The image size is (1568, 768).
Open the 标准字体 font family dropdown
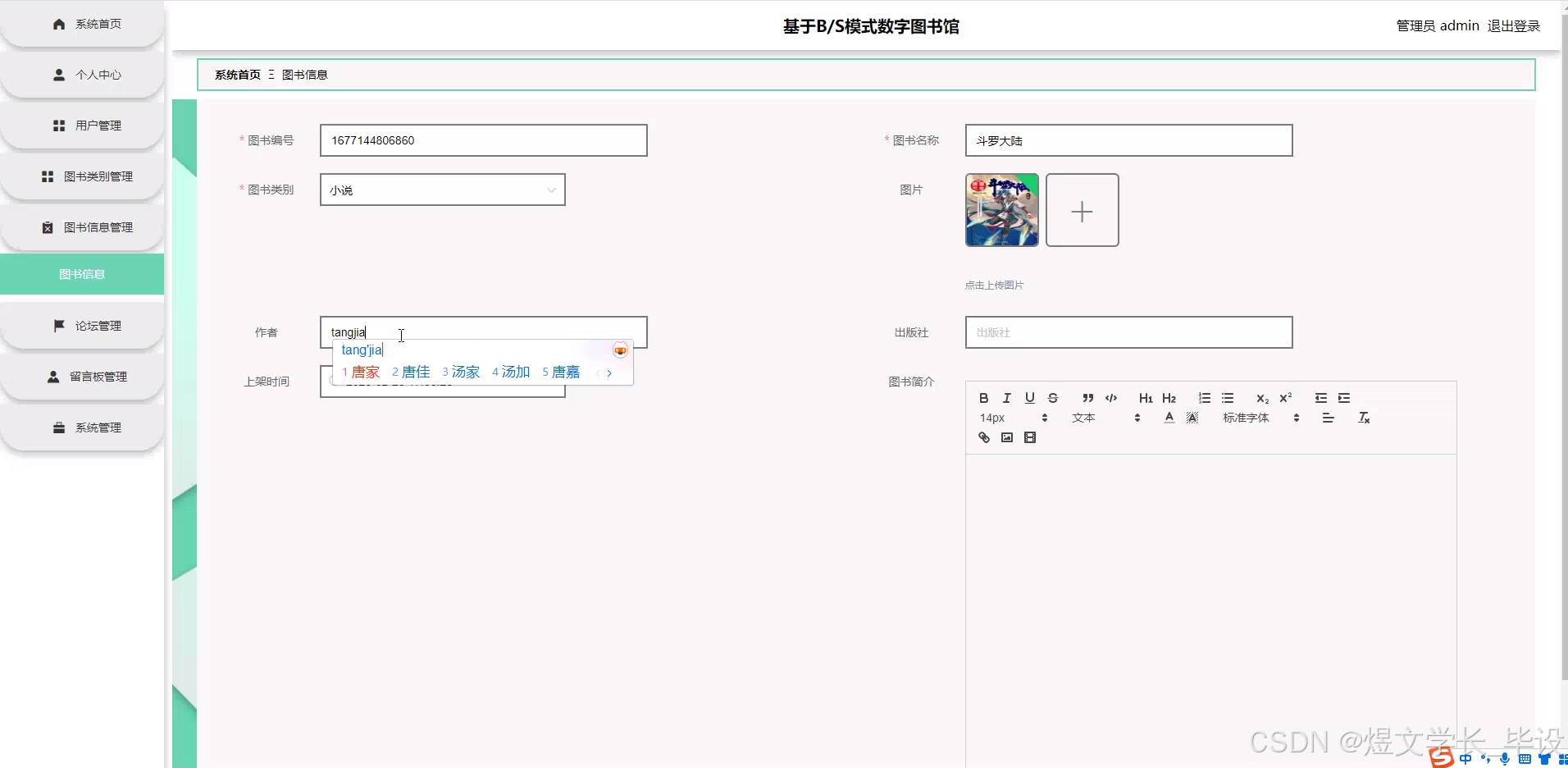tap(1247, 418)
